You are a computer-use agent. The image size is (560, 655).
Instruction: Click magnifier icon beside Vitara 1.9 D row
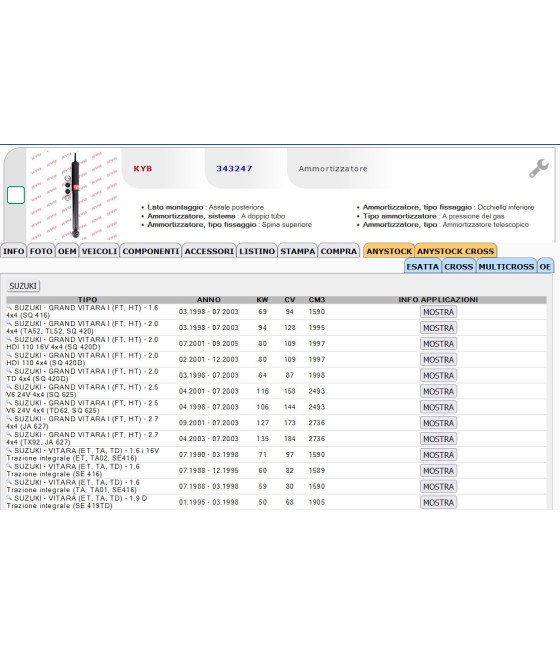9,498
